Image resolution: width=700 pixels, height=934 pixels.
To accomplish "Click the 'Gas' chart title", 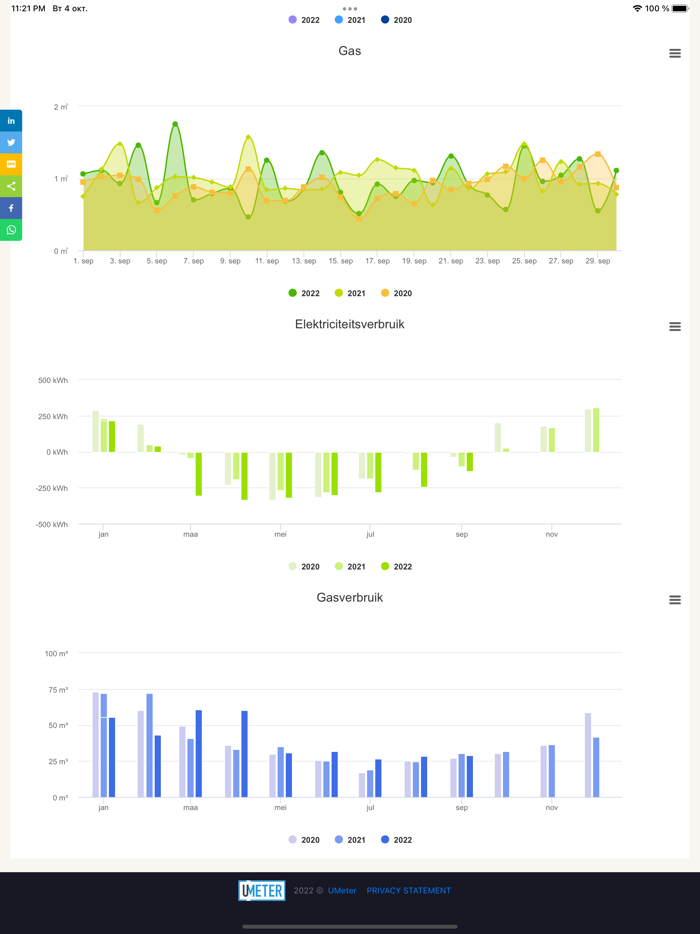I will pyautogui.click(x=350, y=51).
